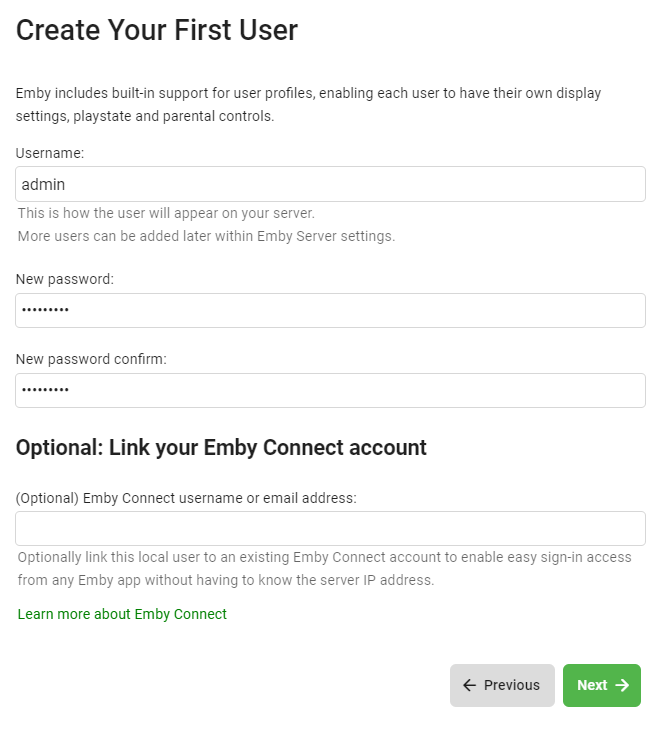Image resolution: width=672 pixels, height=740 pixels.
Task: Click the user appearance hint under Username
Action: pos(166,213)
